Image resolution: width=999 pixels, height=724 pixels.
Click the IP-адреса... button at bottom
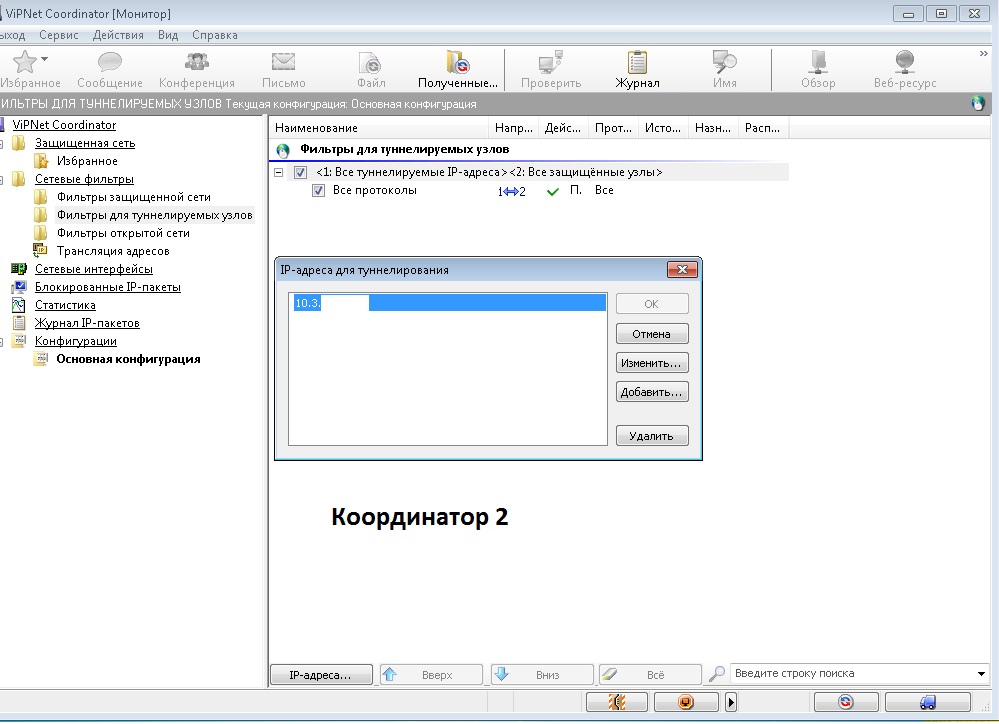click(321, 674)
